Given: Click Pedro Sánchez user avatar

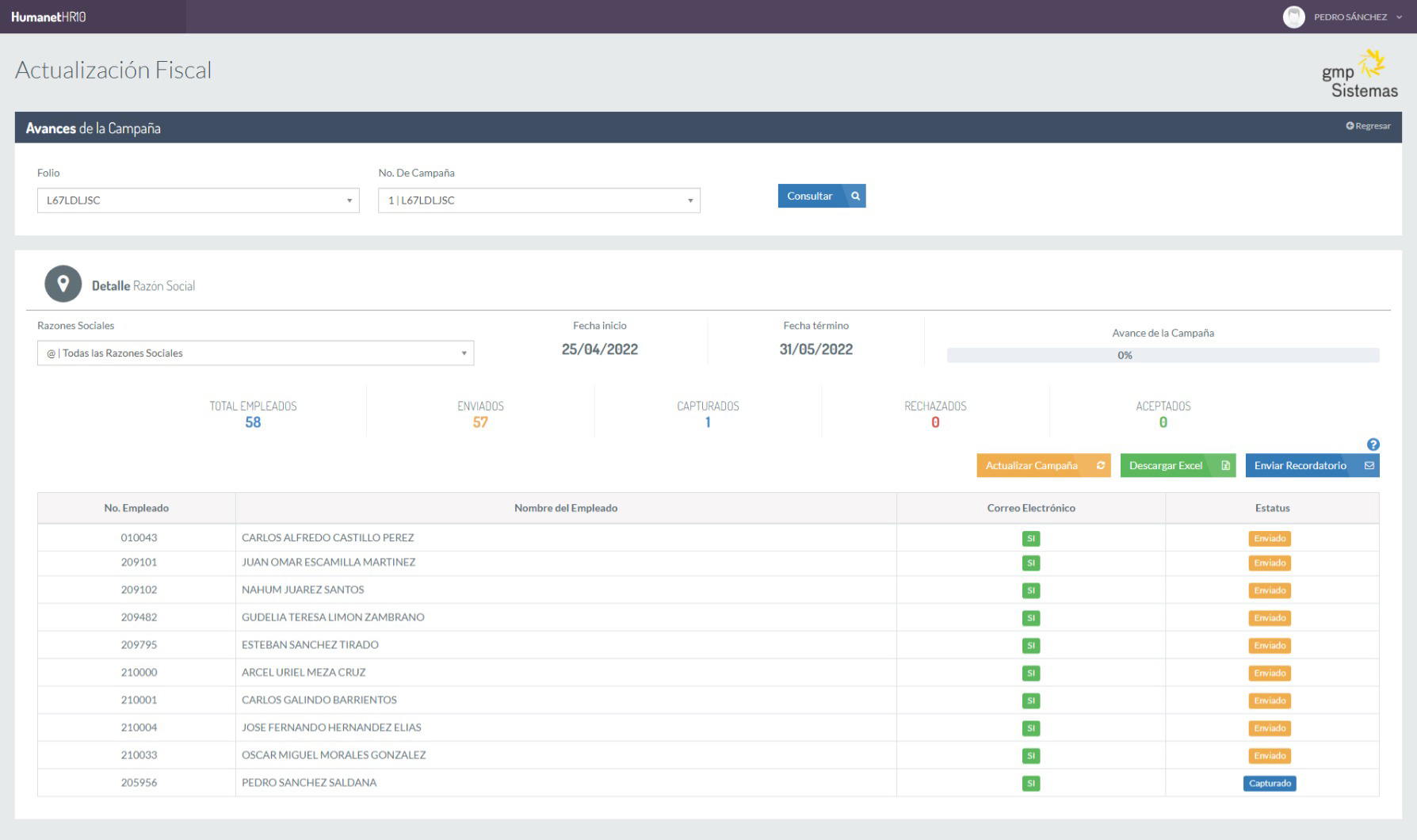Looking at the screenshot, I should pyautogui.click(x=1293, y=17).
